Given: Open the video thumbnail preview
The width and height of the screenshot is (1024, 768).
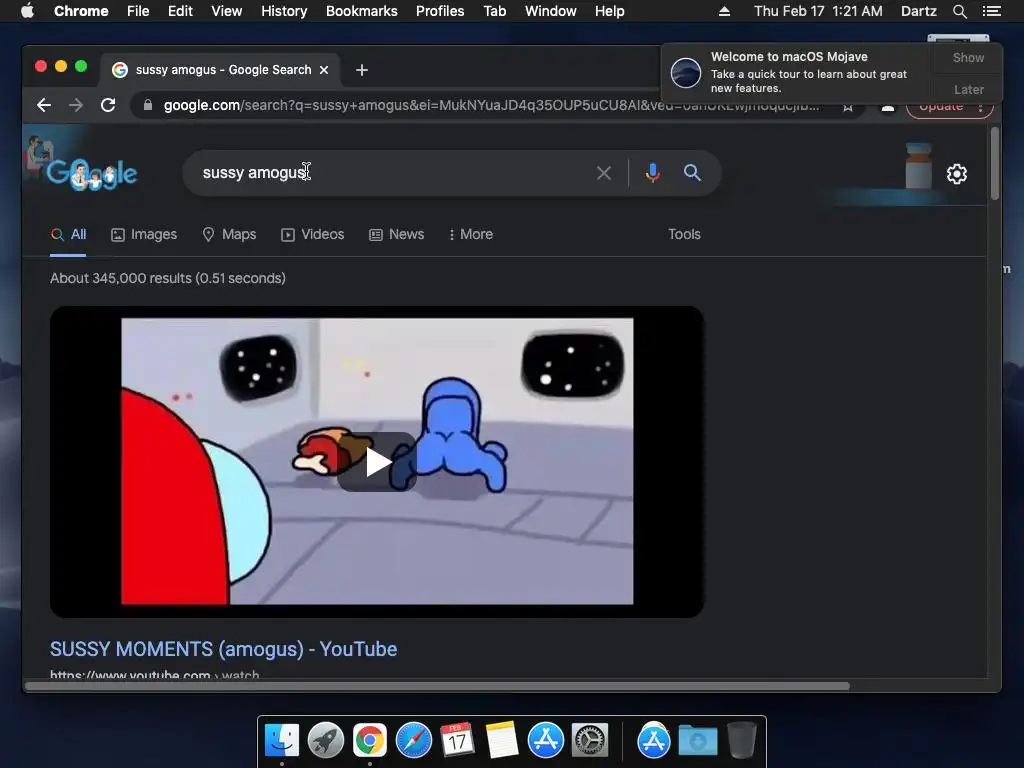Looking at the screenshot, I should click(x=377, y=462).
